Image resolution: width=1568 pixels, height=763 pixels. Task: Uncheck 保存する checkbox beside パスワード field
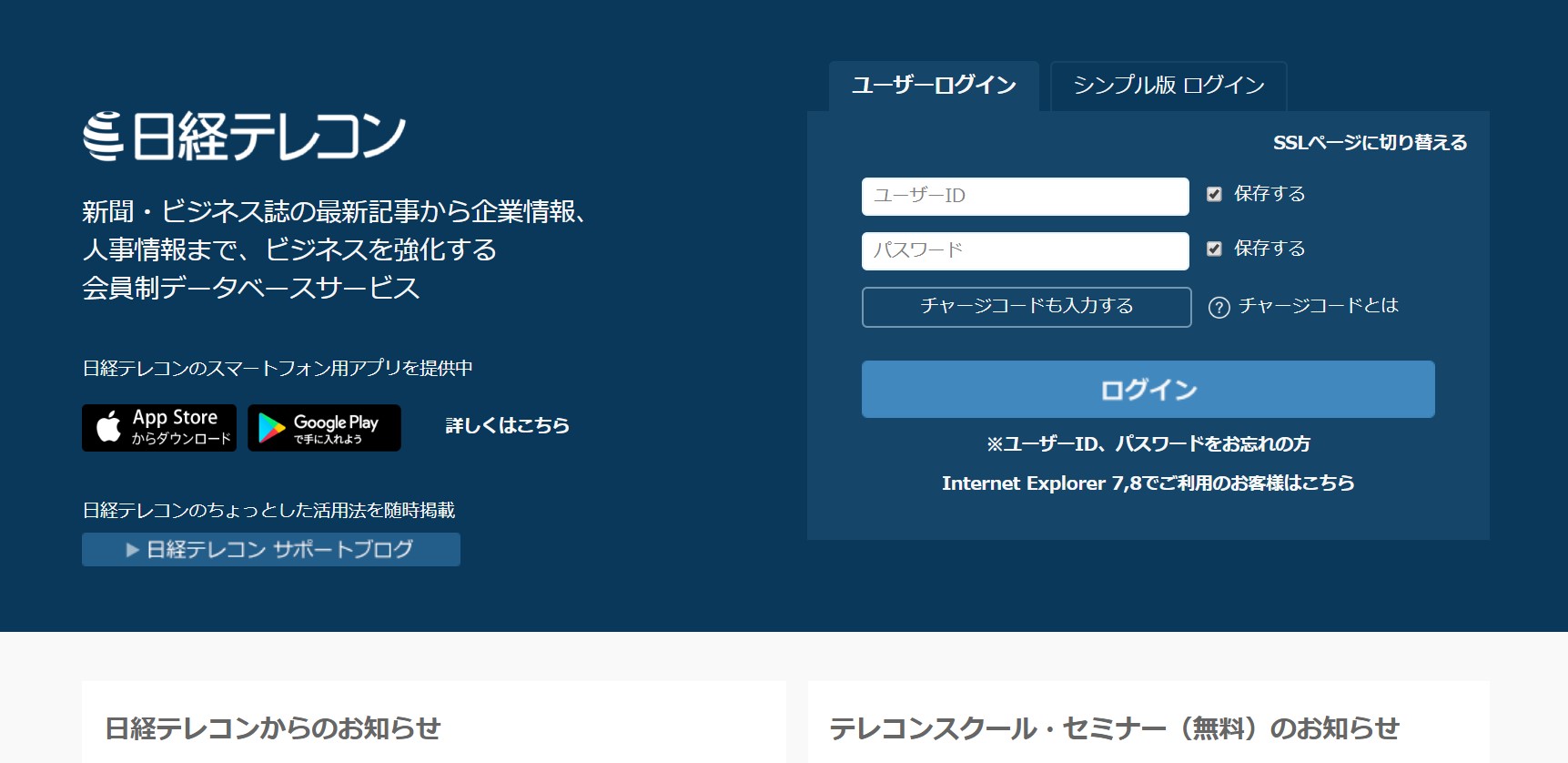(x=1214, y=249)
